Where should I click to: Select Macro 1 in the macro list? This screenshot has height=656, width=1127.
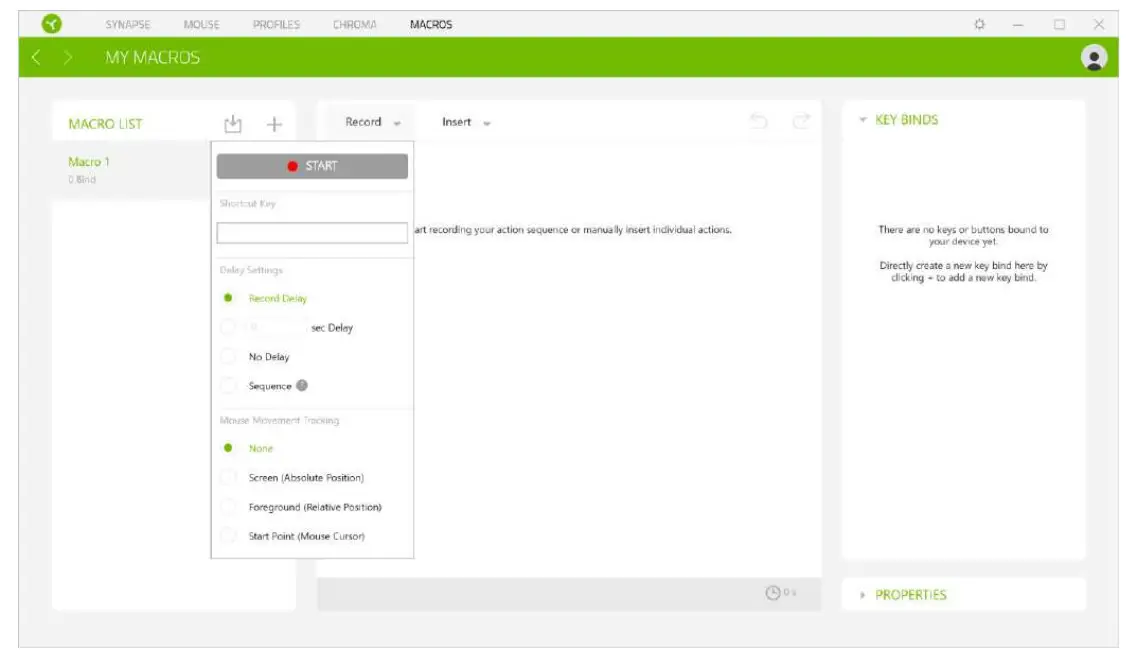tap(132, 170)
